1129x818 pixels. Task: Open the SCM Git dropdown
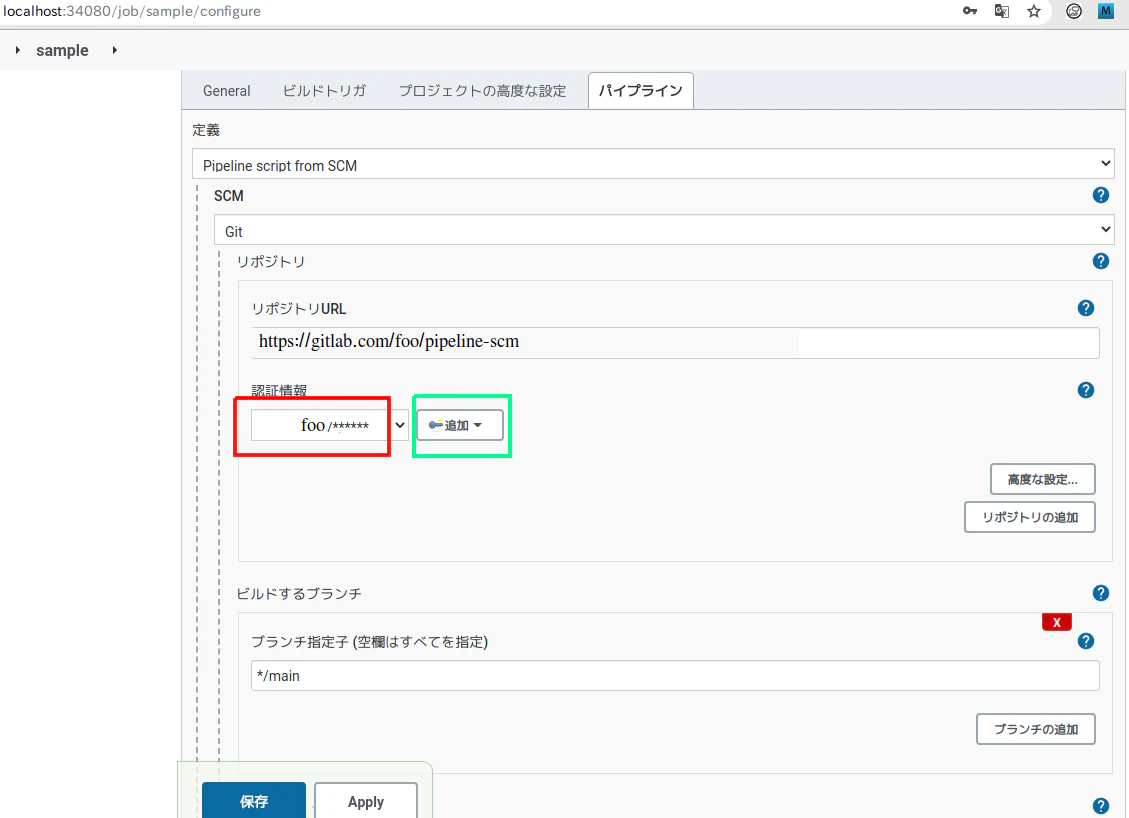664,230
